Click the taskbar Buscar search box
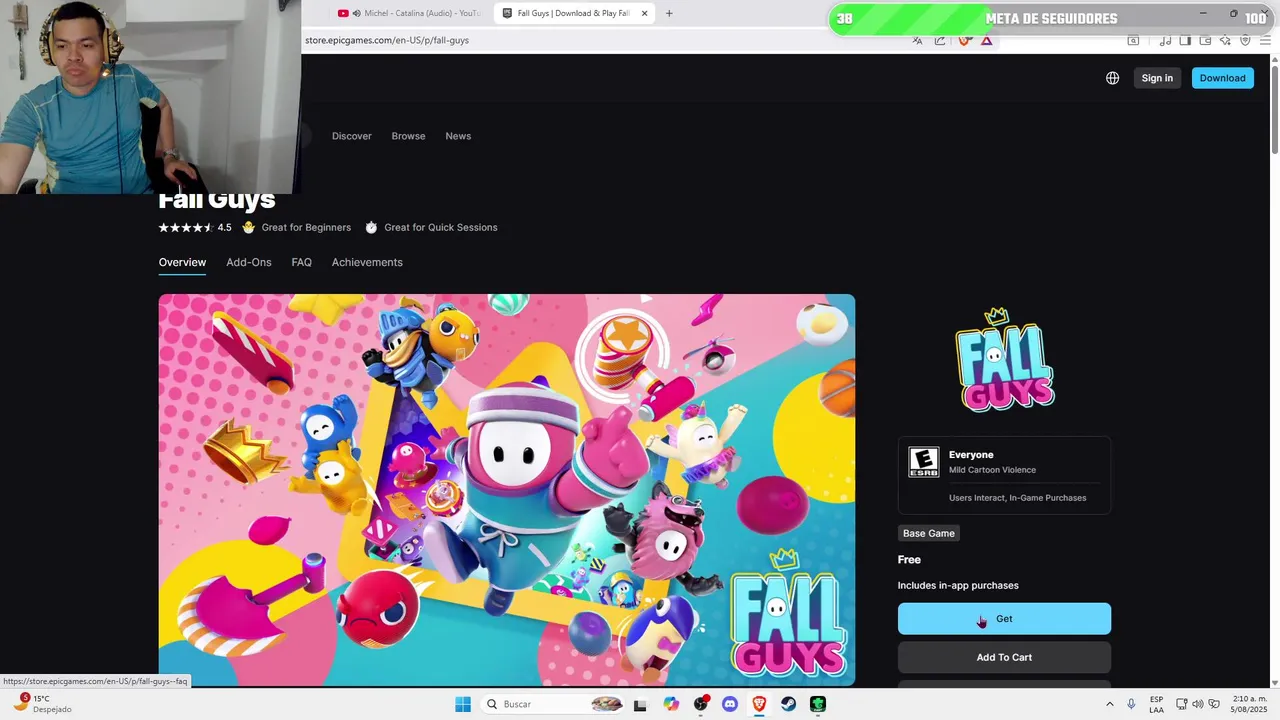 tap(554, 704)
